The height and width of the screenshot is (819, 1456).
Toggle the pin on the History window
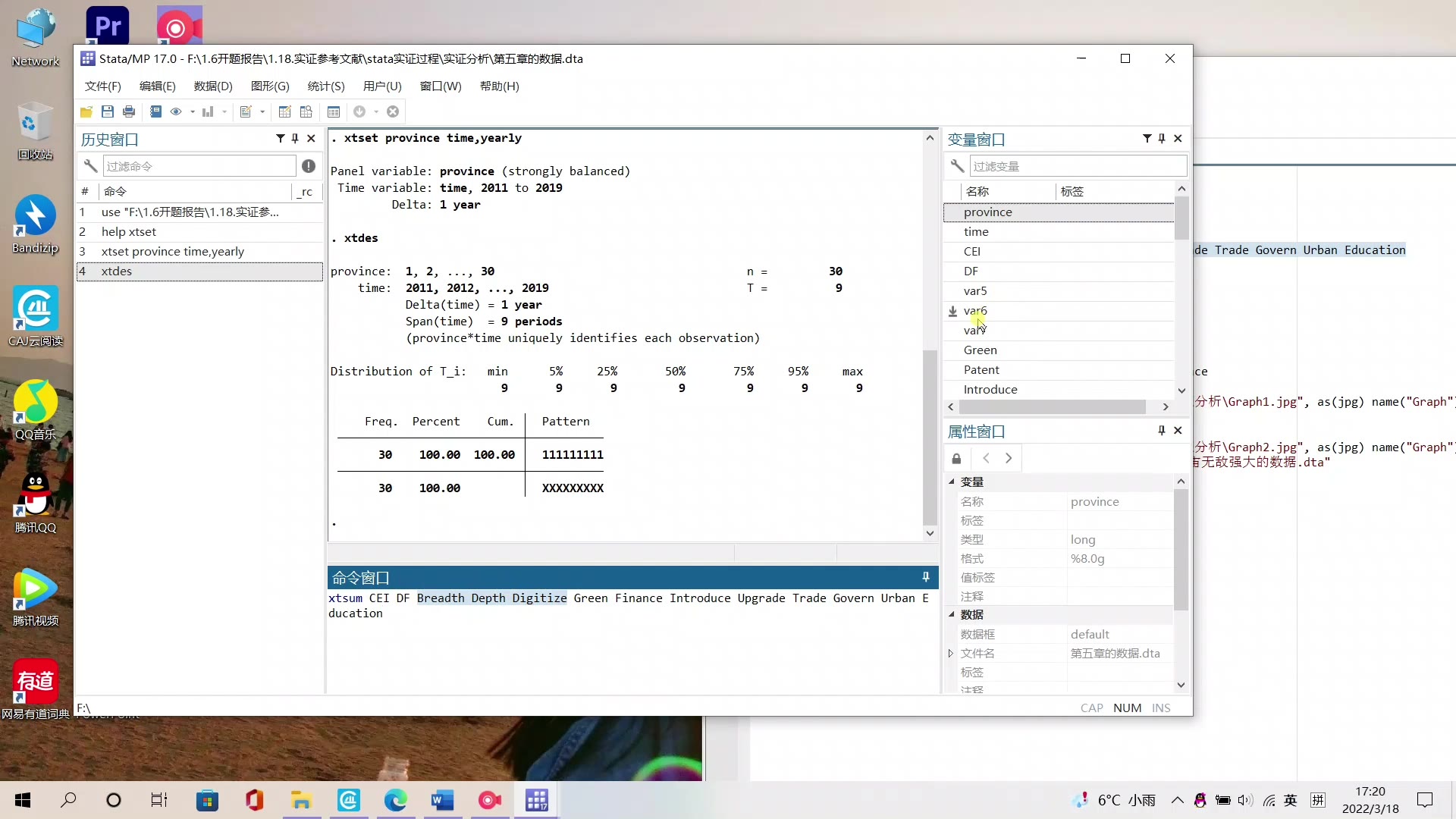(x=295, y=138)
